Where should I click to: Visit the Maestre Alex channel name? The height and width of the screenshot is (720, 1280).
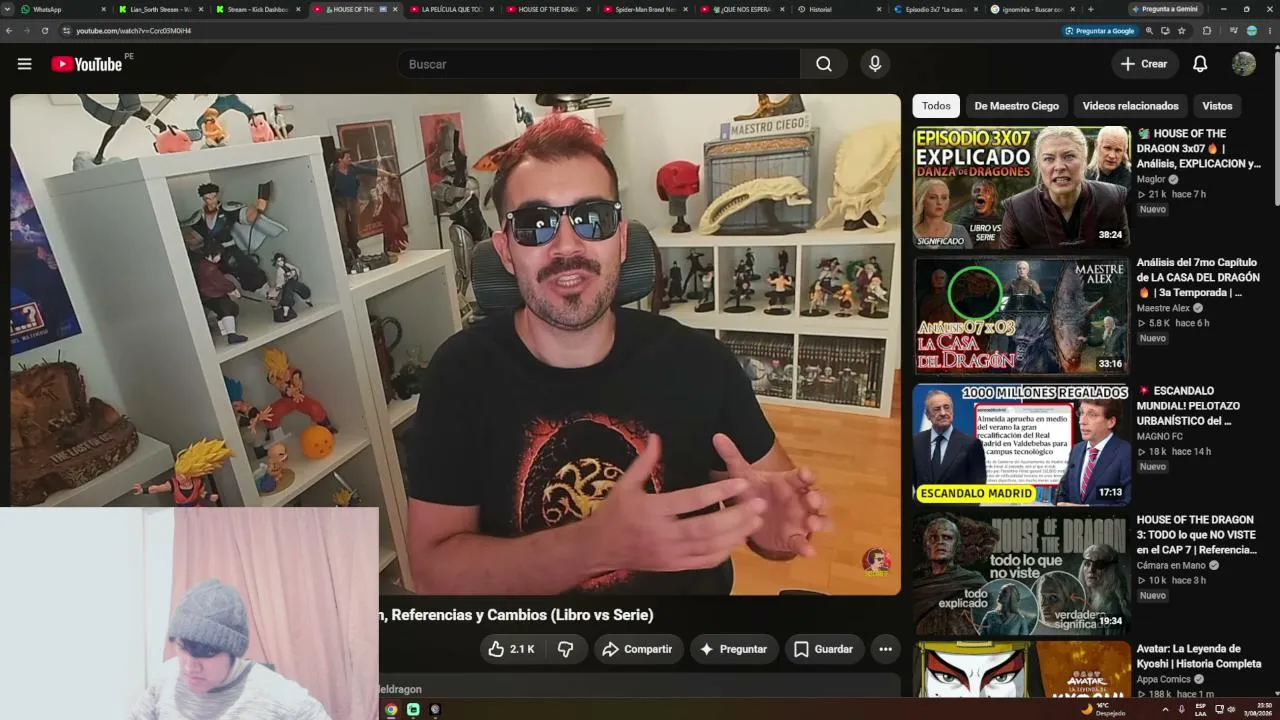(x=1163, y=308)
